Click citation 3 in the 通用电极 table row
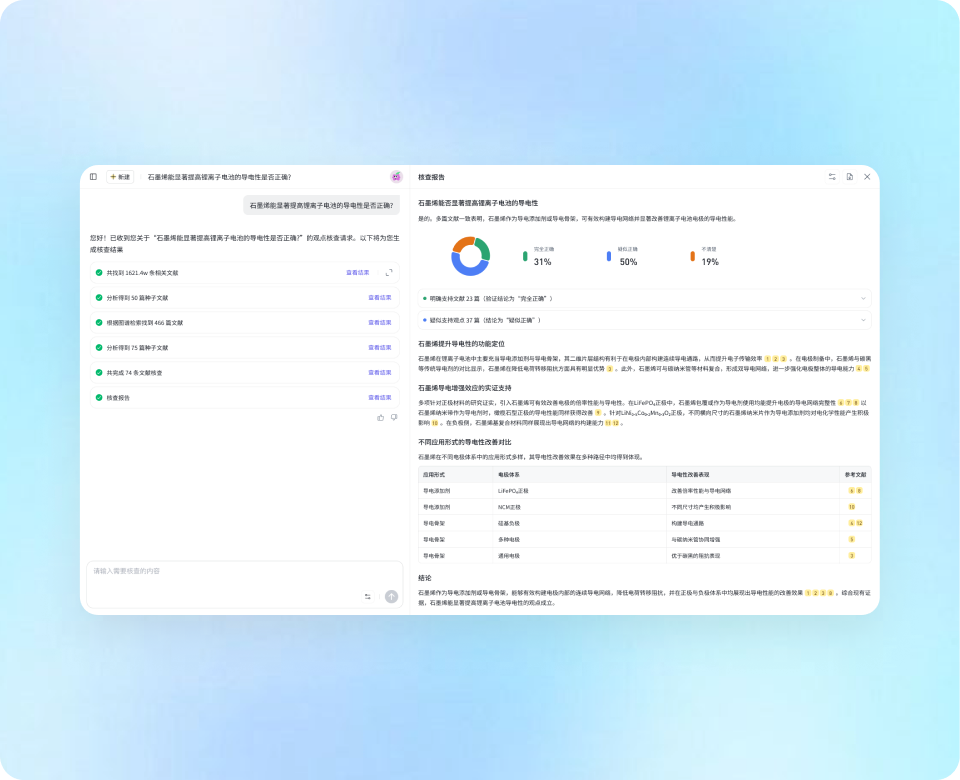This screenshot has height=780, width=960. pos(852,556)
